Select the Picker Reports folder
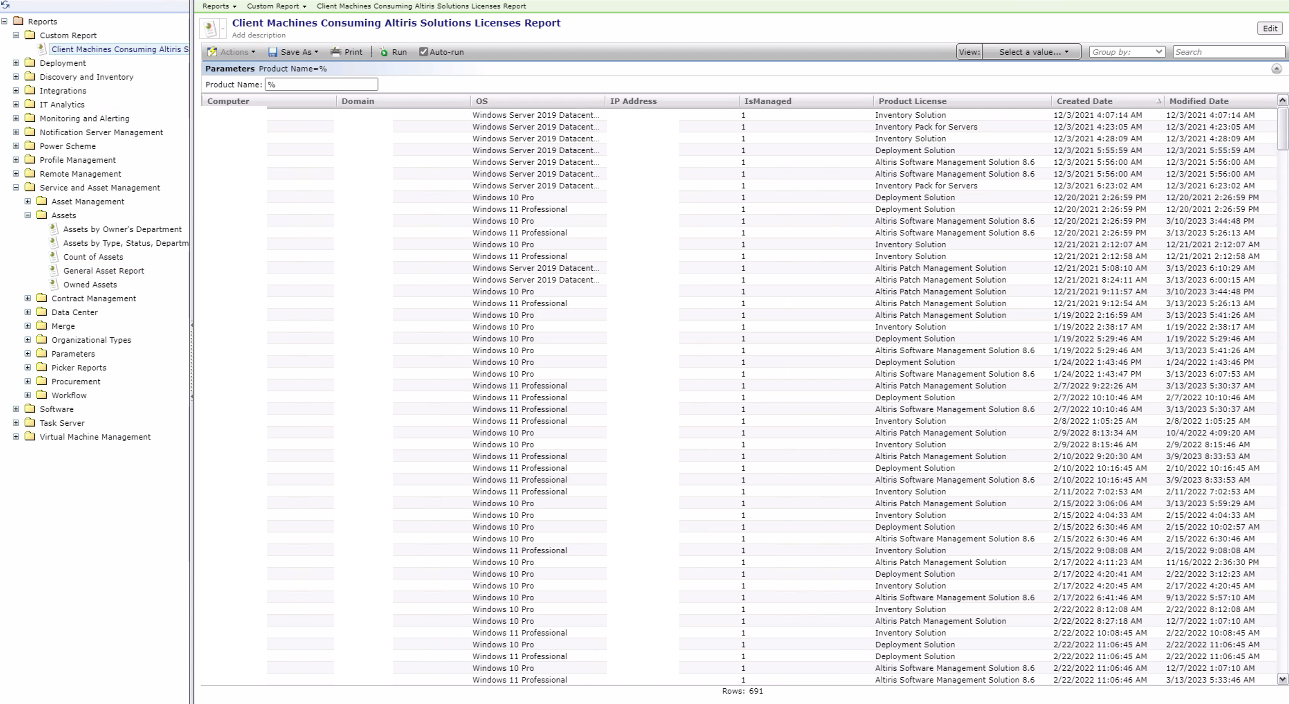 (79, 368)
